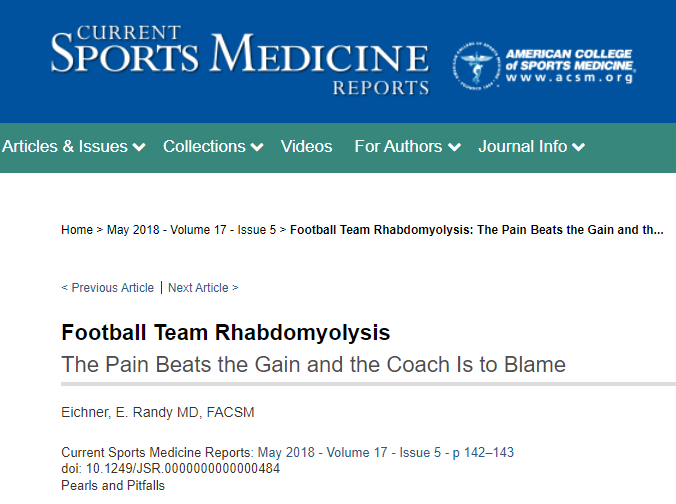
Task: Click the truncated article title breadcrumb
Action: tap(477, 230)
